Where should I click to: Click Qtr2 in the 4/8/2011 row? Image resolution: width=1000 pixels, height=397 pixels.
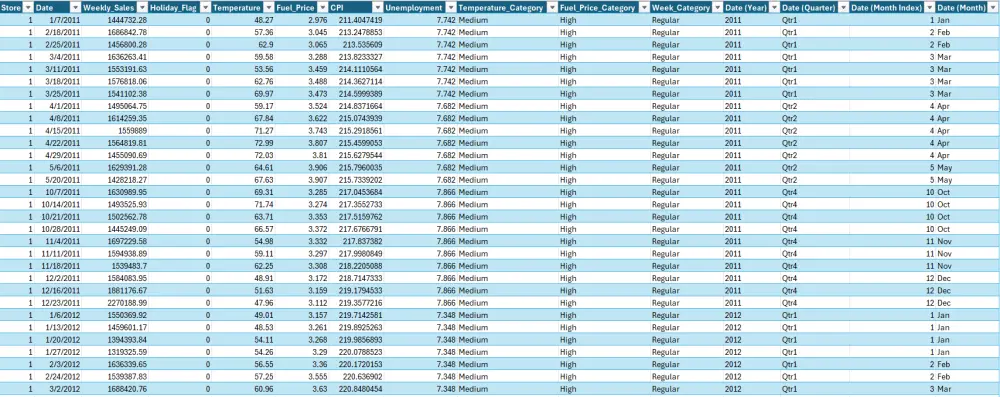[x=790, y=118]
